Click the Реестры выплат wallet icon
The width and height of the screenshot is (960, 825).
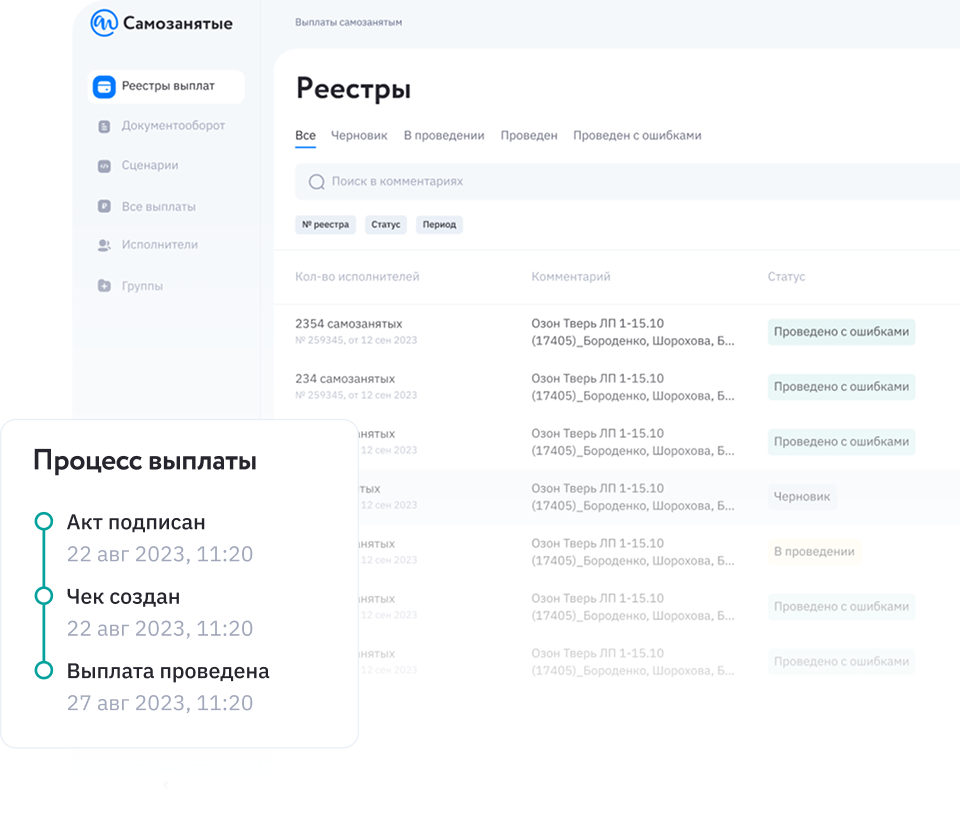[x=104, y=87]
